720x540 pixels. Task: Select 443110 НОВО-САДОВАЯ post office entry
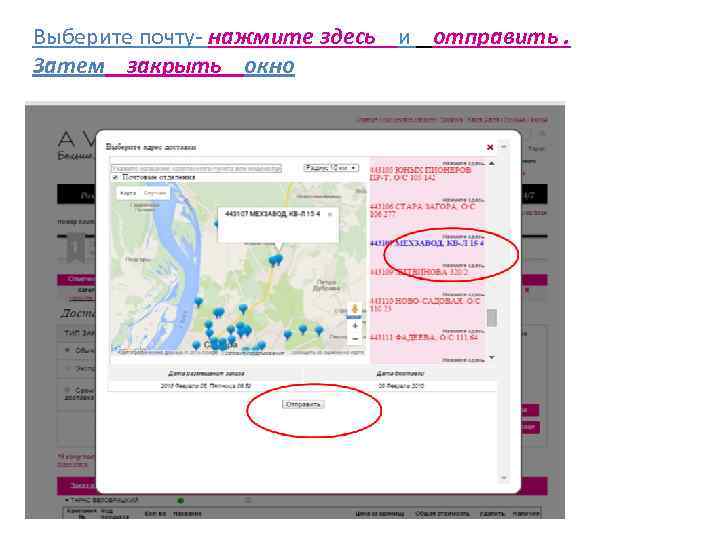coord(425,304)
